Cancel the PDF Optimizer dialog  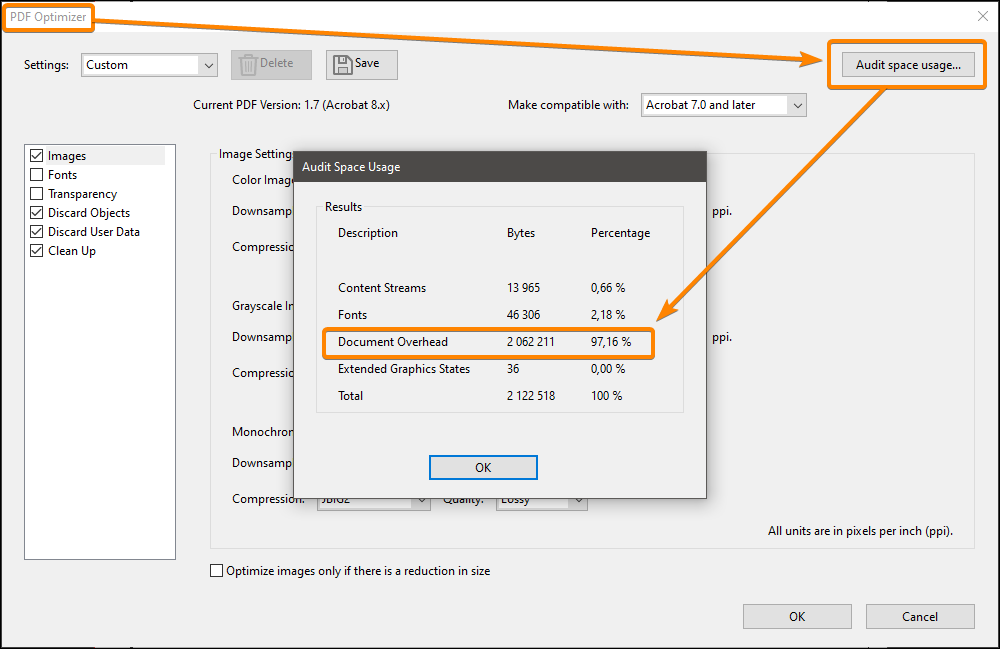[919, 616]
